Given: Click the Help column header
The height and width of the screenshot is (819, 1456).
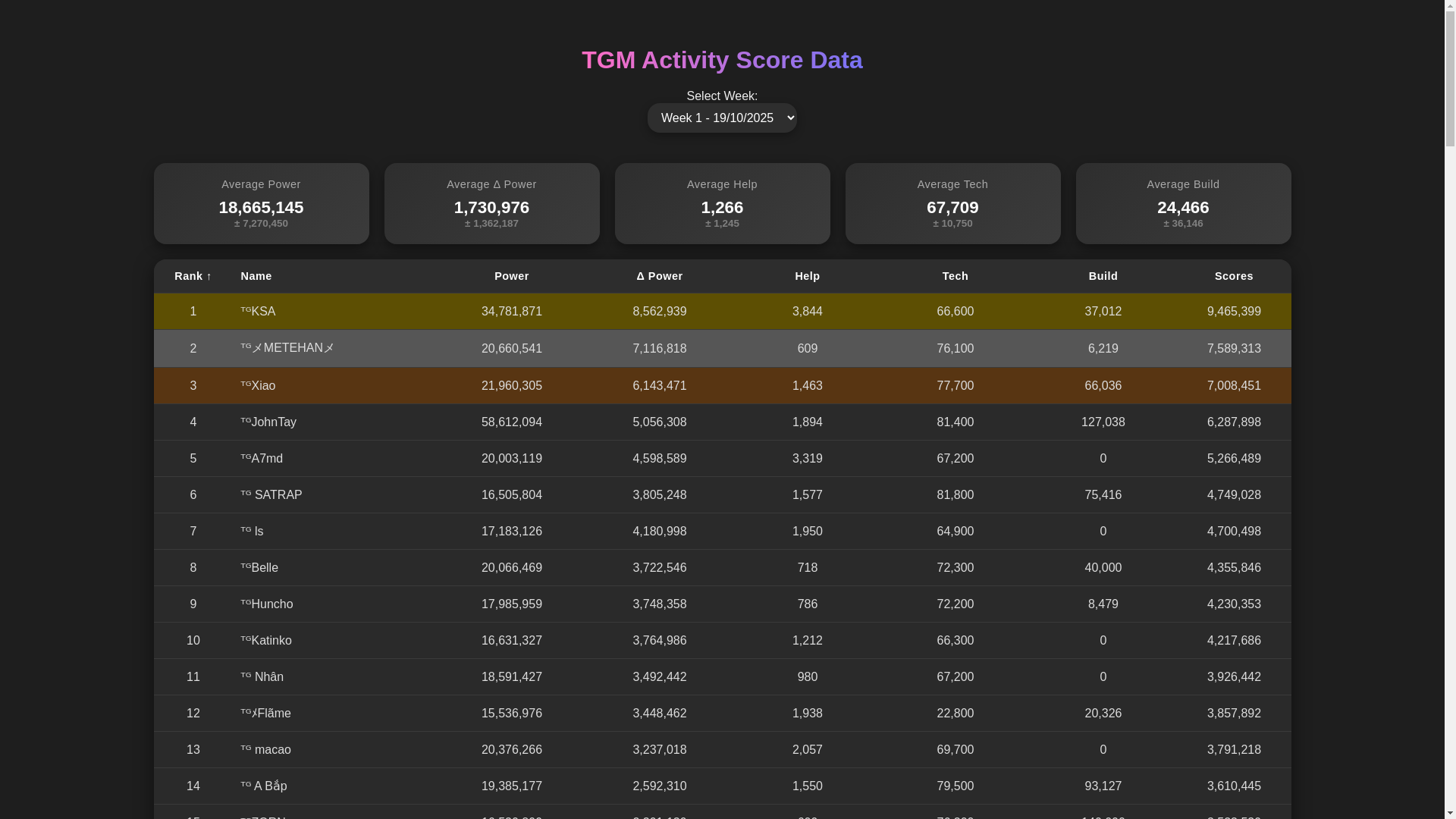Looking at the screenshot, I should pyautogui.click(x=807, y=277).
